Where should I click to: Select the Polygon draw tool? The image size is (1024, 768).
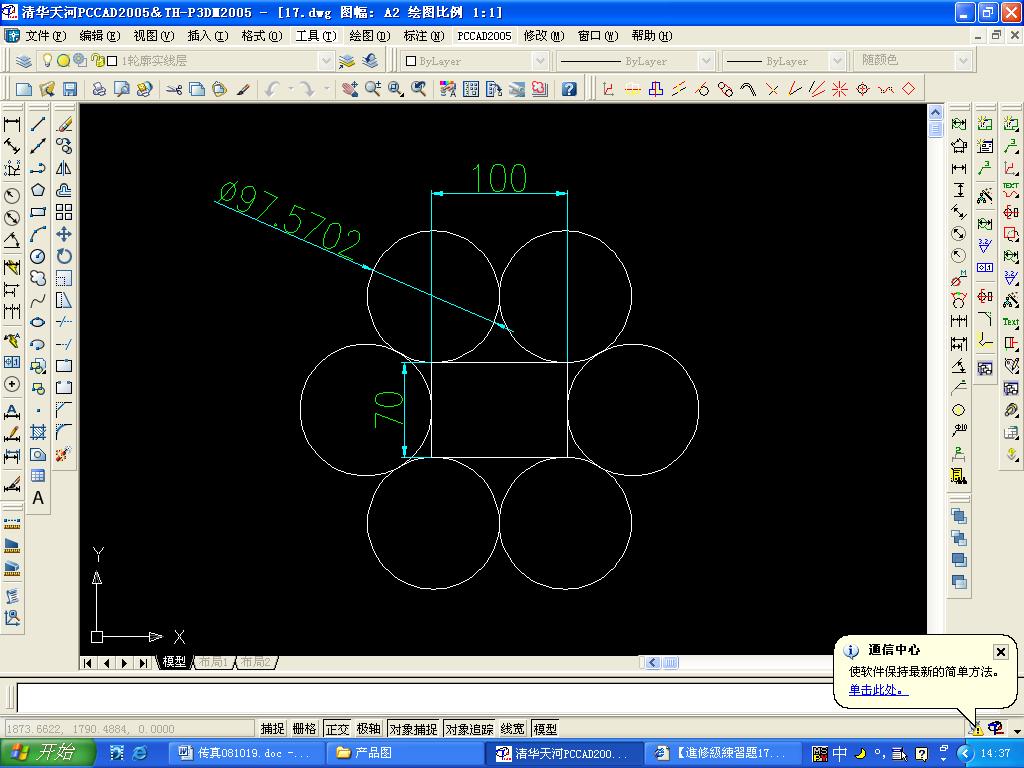coord(38,190)
